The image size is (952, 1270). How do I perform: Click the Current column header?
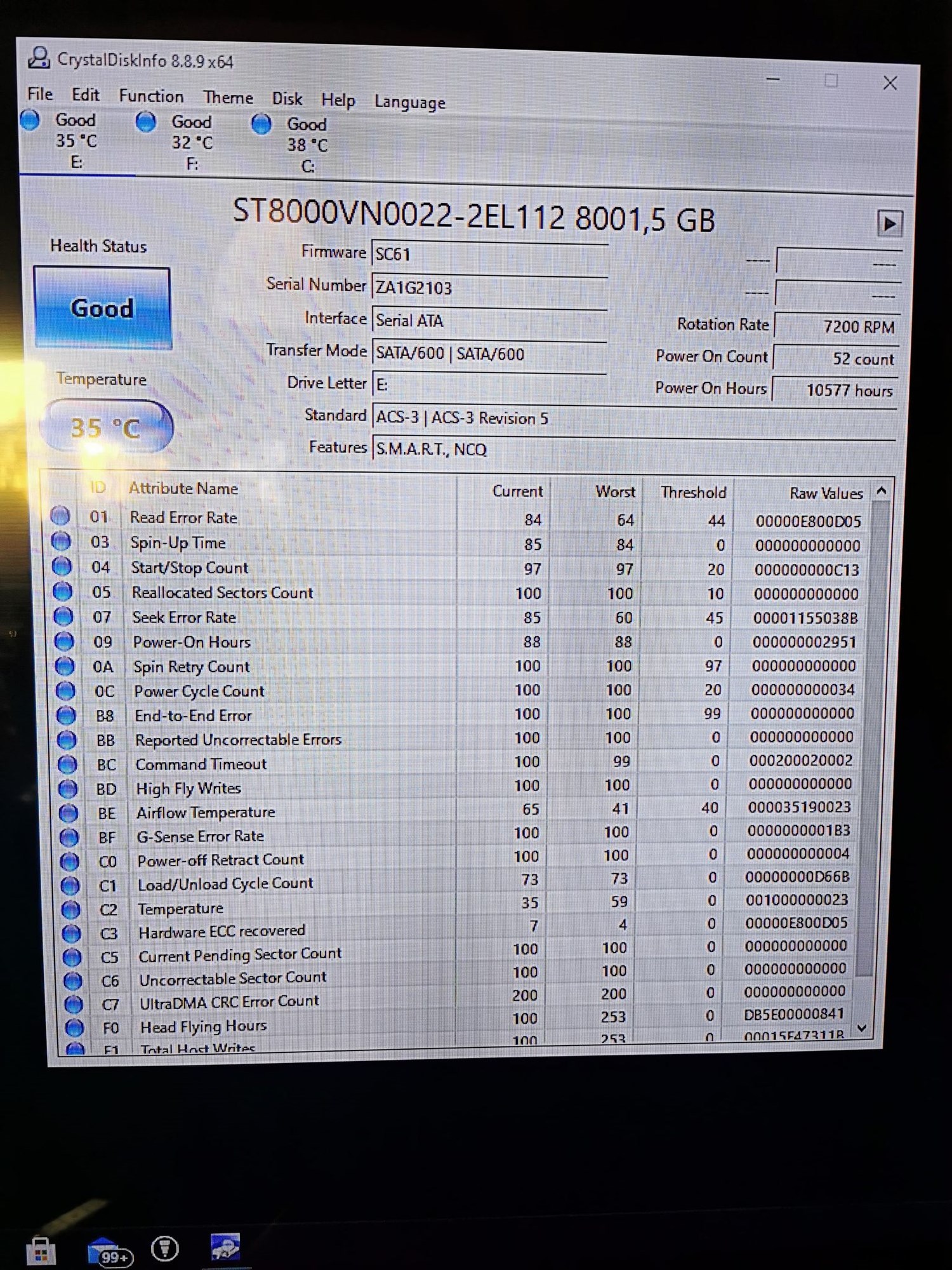pyautogui.click(x=517, y=491)
